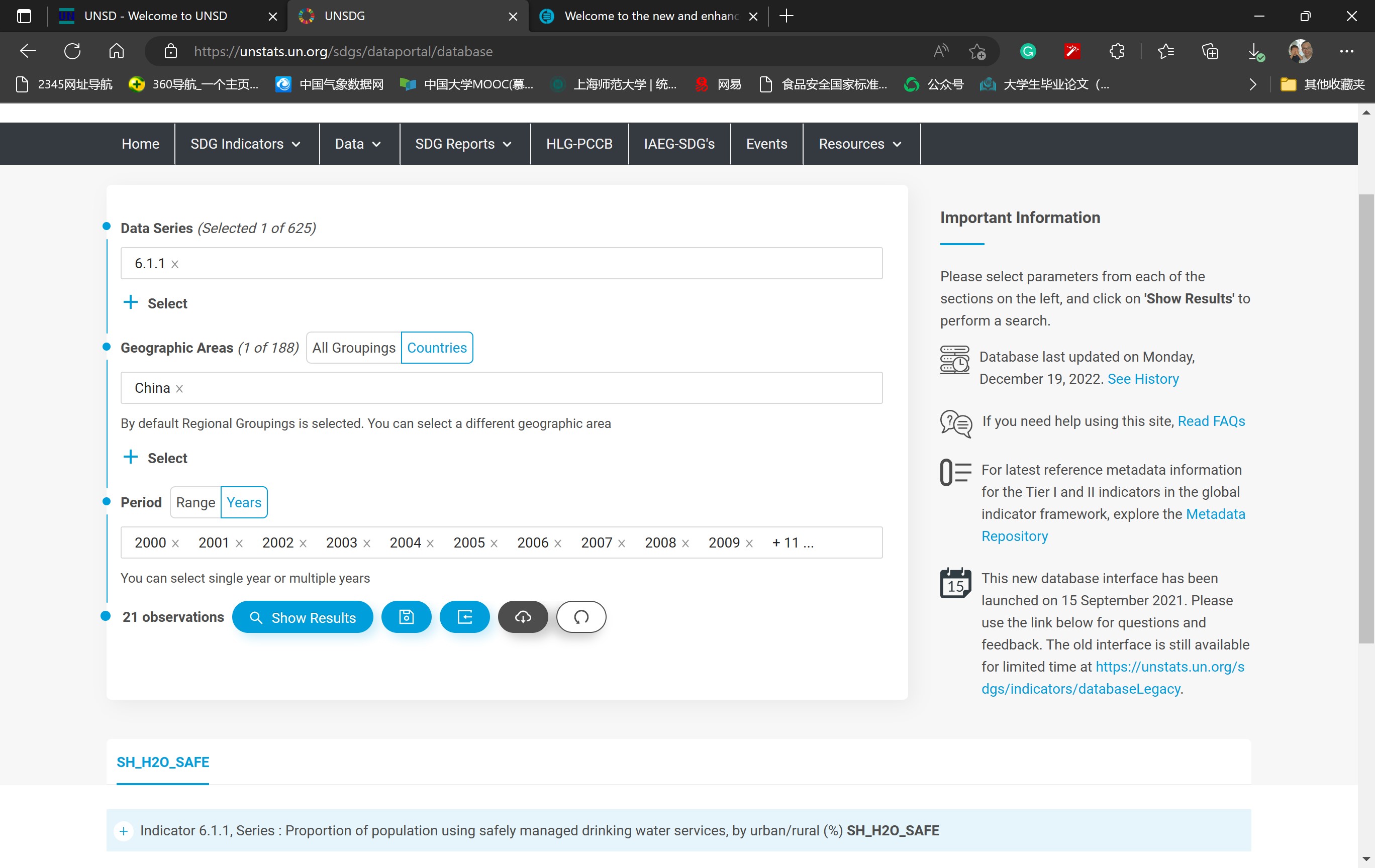Remove the 6.1.1 data series tag
This screenshot has height=868, width=1375.
point(175,264)
